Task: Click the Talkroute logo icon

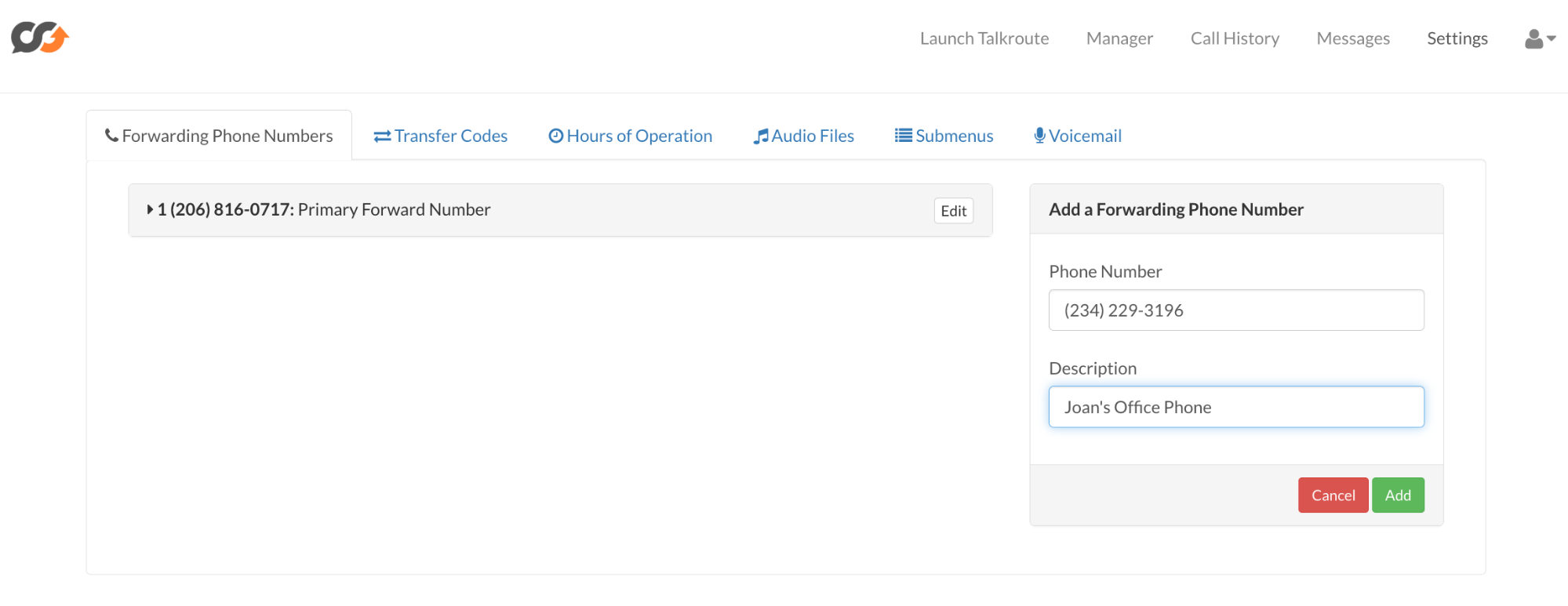Action: coord(40,38)
